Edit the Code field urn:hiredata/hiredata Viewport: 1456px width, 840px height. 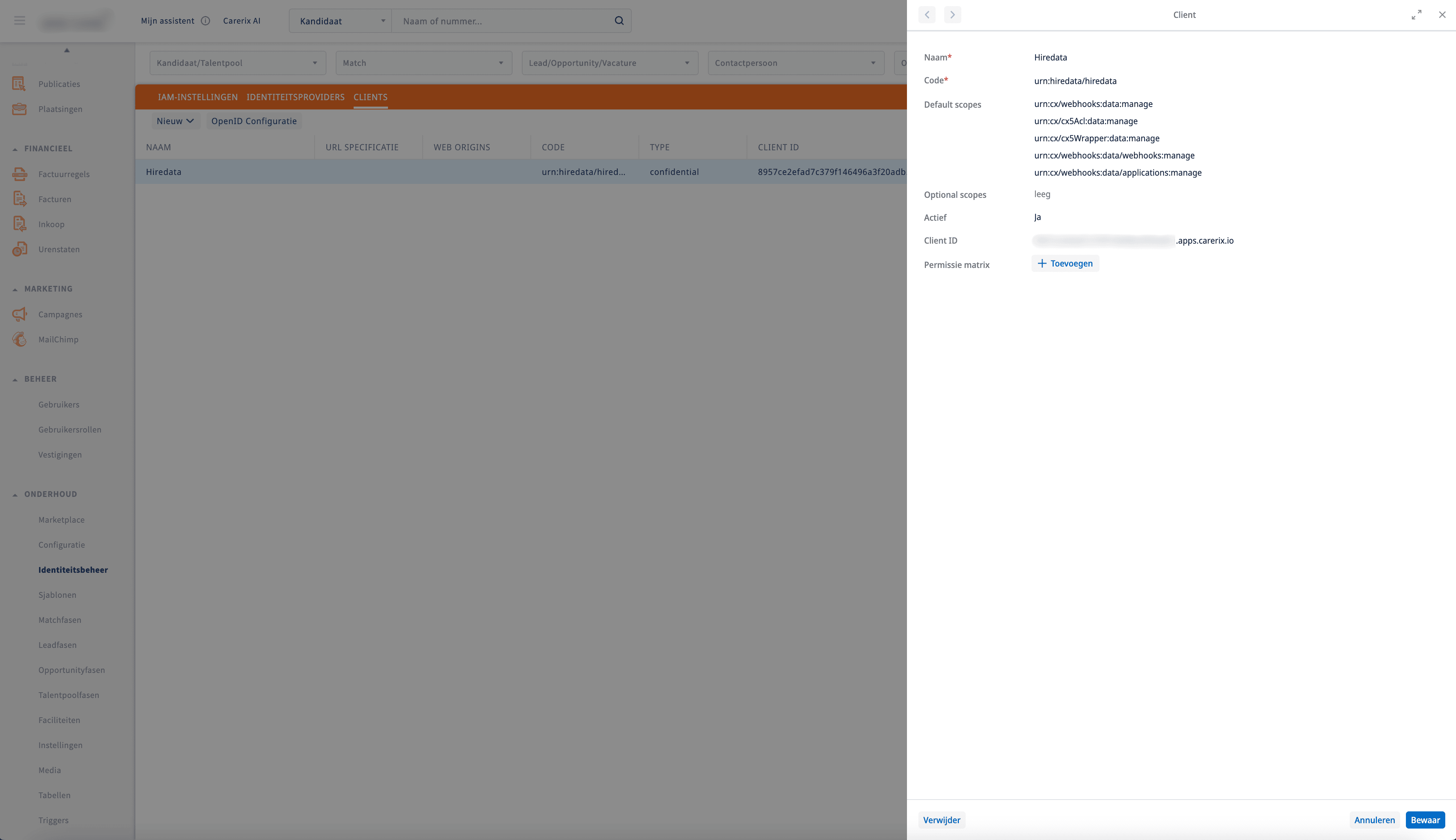pyautogui.click(x=1075, y=81)
